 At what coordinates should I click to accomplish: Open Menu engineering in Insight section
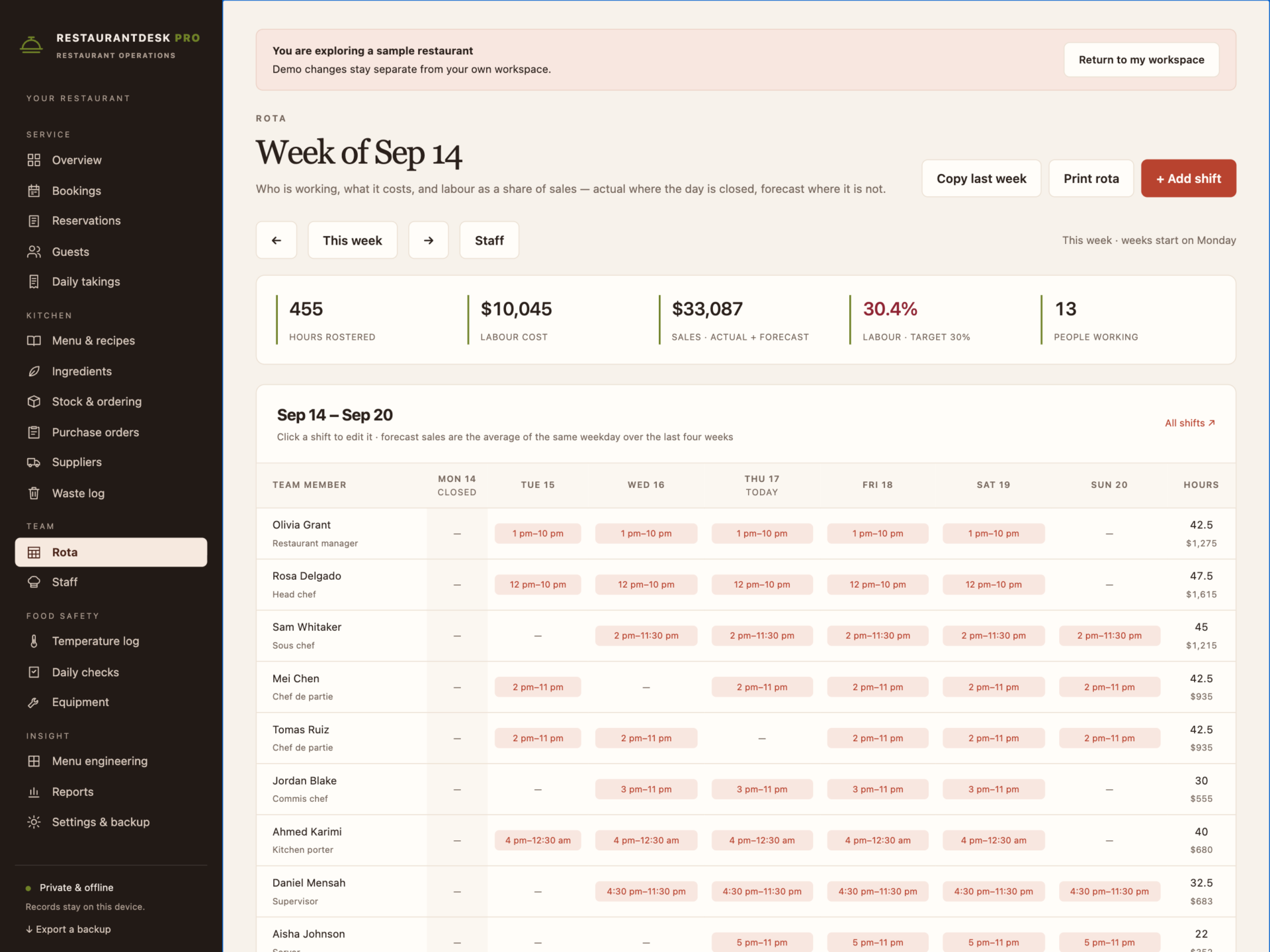click(111, 761)
